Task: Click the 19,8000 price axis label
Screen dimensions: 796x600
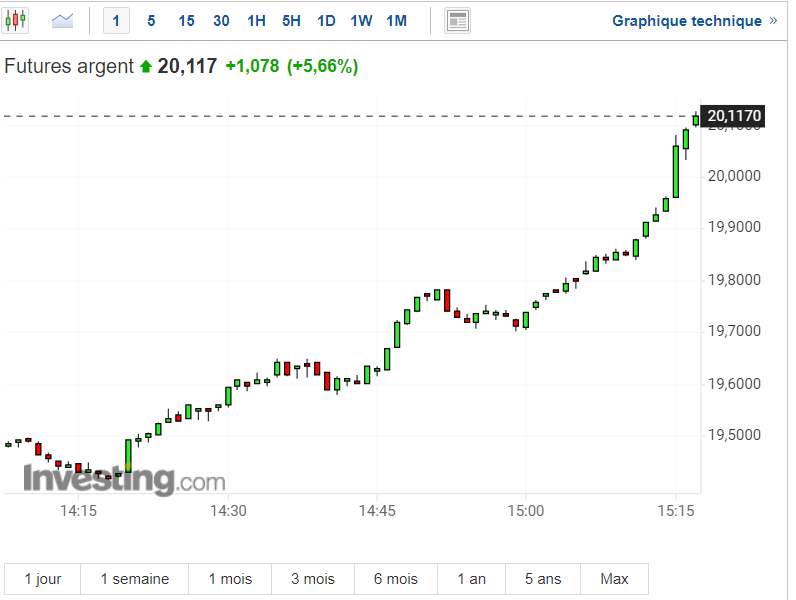Action: [735, 280]
